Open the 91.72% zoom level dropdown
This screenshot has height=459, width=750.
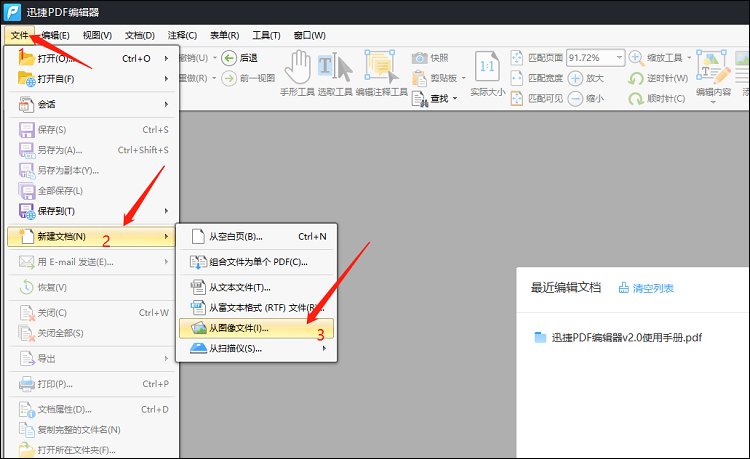point(619,58)
